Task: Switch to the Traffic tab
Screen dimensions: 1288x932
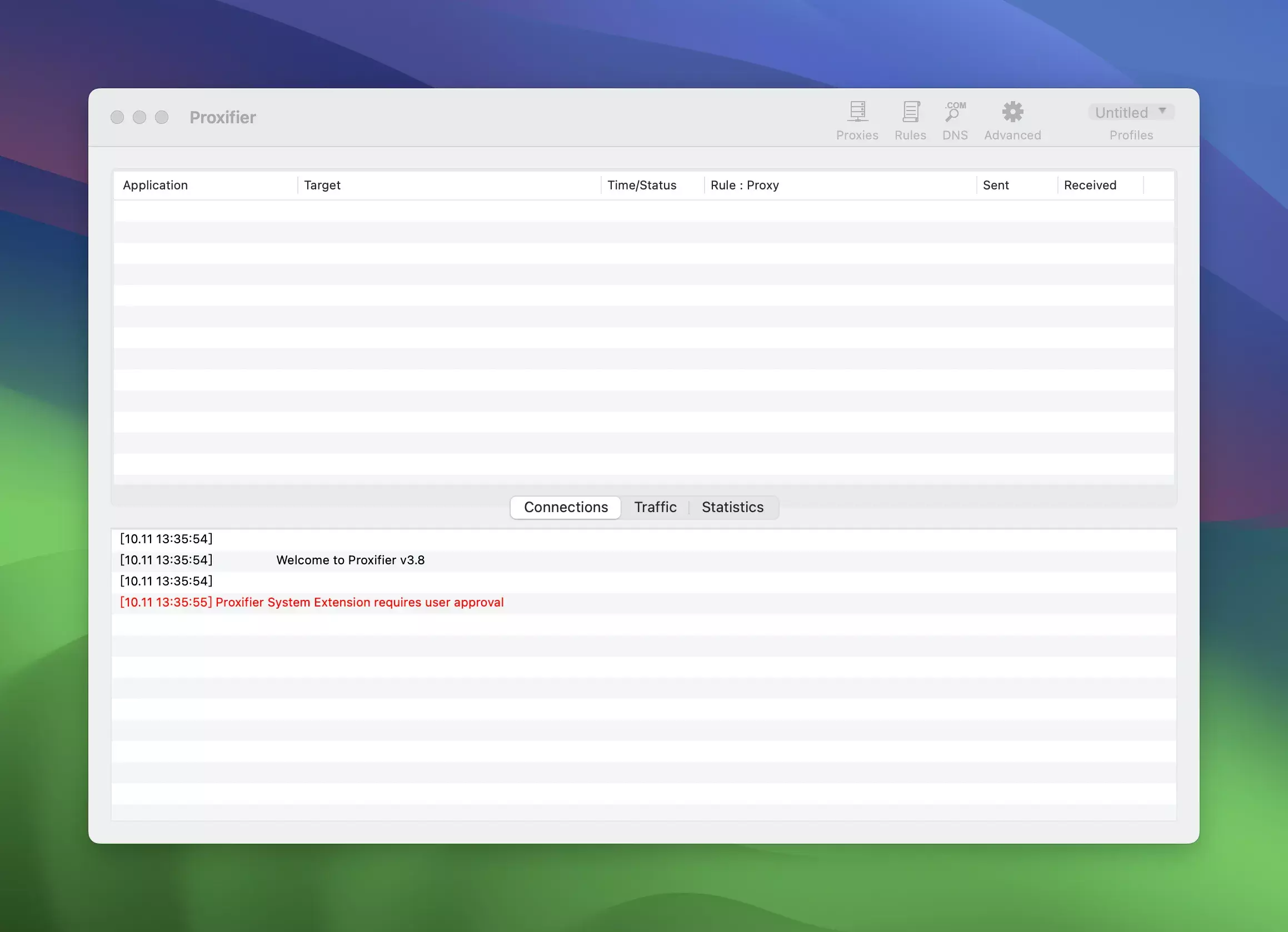Action: (x=655, y=507)
